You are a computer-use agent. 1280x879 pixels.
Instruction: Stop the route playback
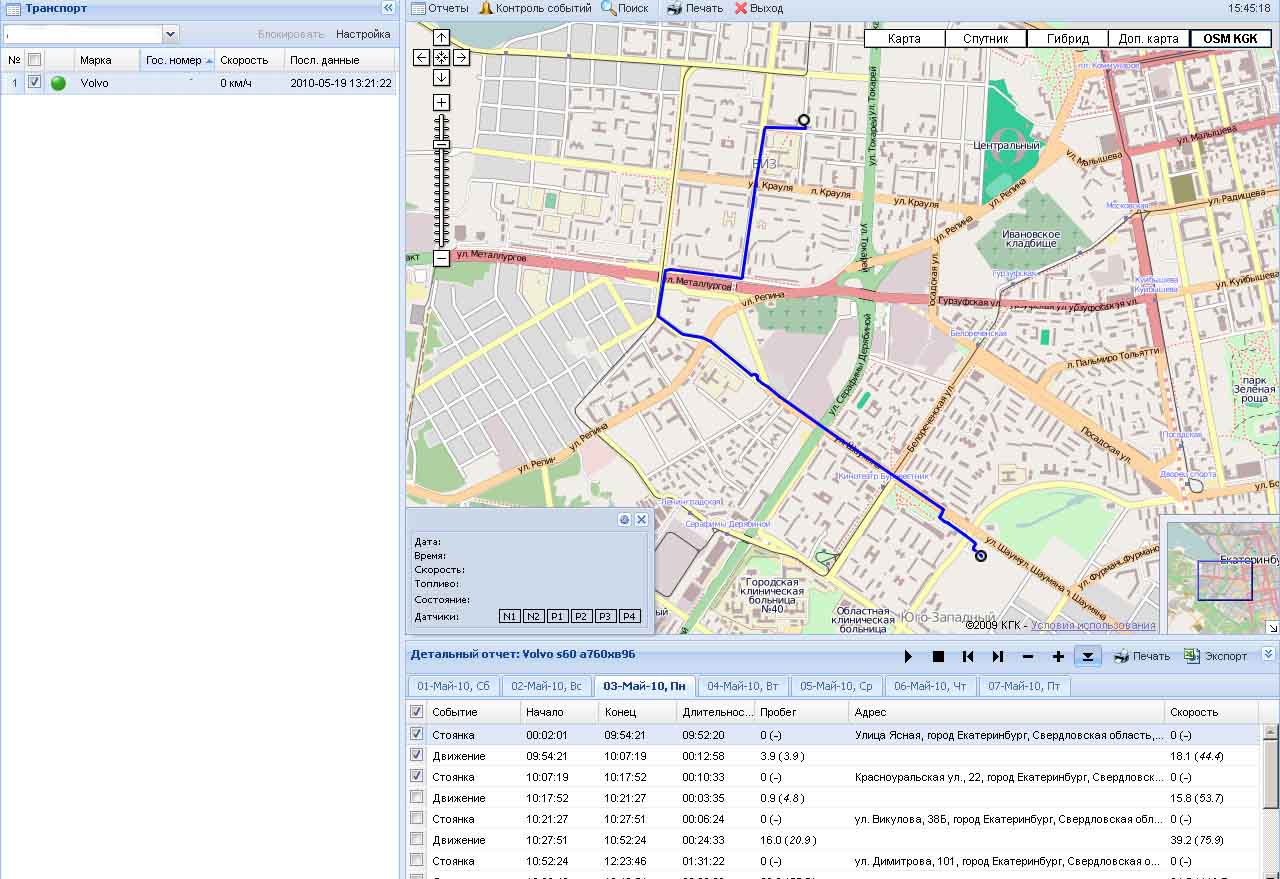(x=938, y=657)
